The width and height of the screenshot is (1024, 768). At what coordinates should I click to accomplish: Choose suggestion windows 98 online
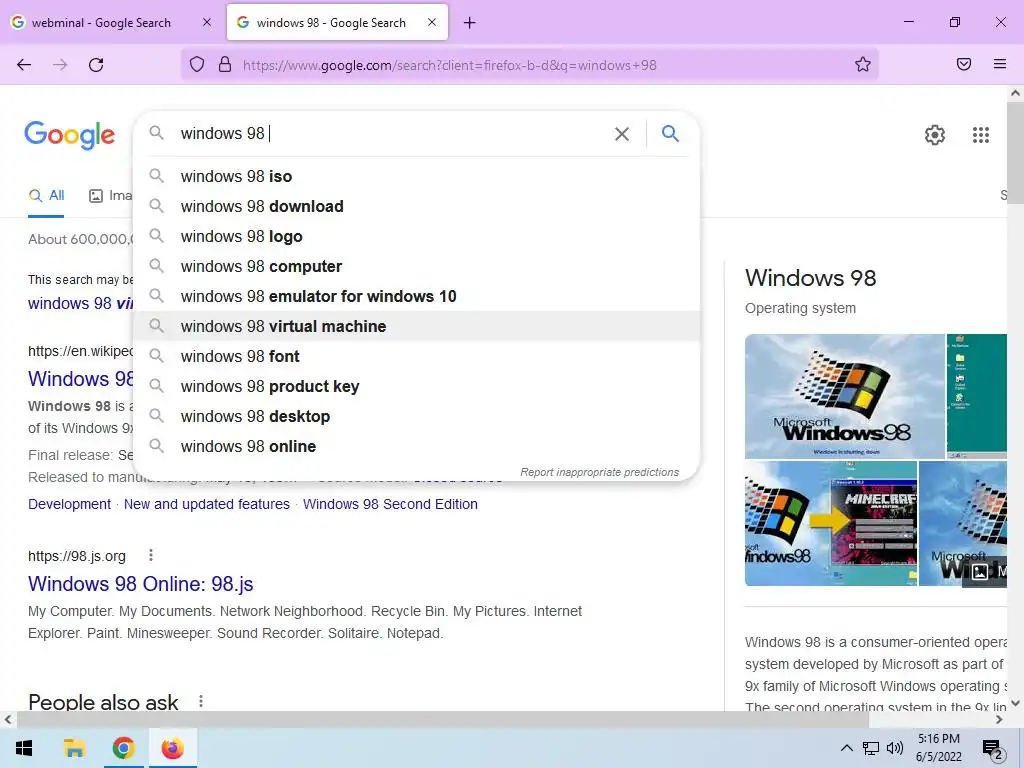[x=416, y=447]
